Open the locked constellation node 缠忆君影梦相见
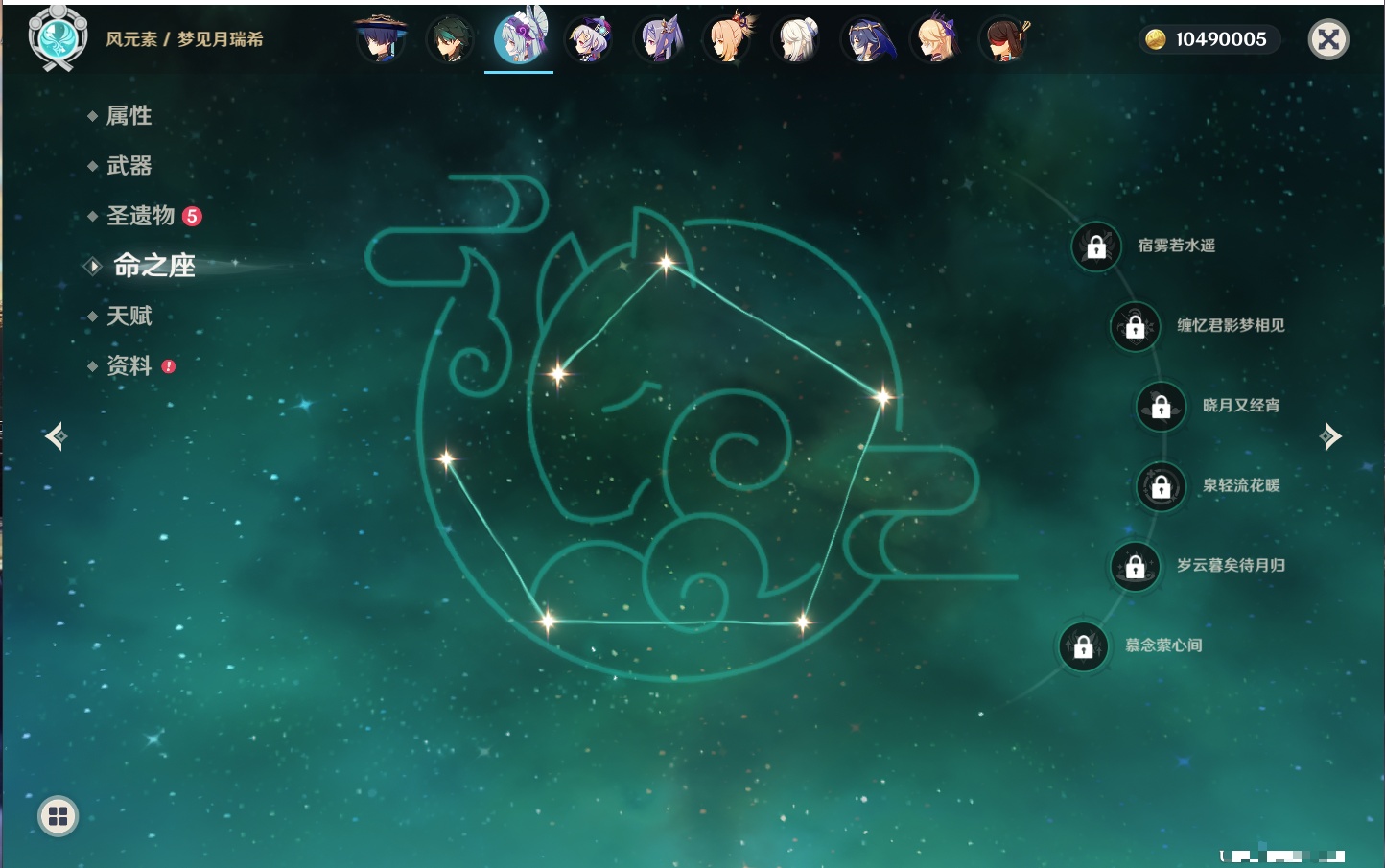The width and height of the screenshot is (1385, 868). coord(1136,326)
